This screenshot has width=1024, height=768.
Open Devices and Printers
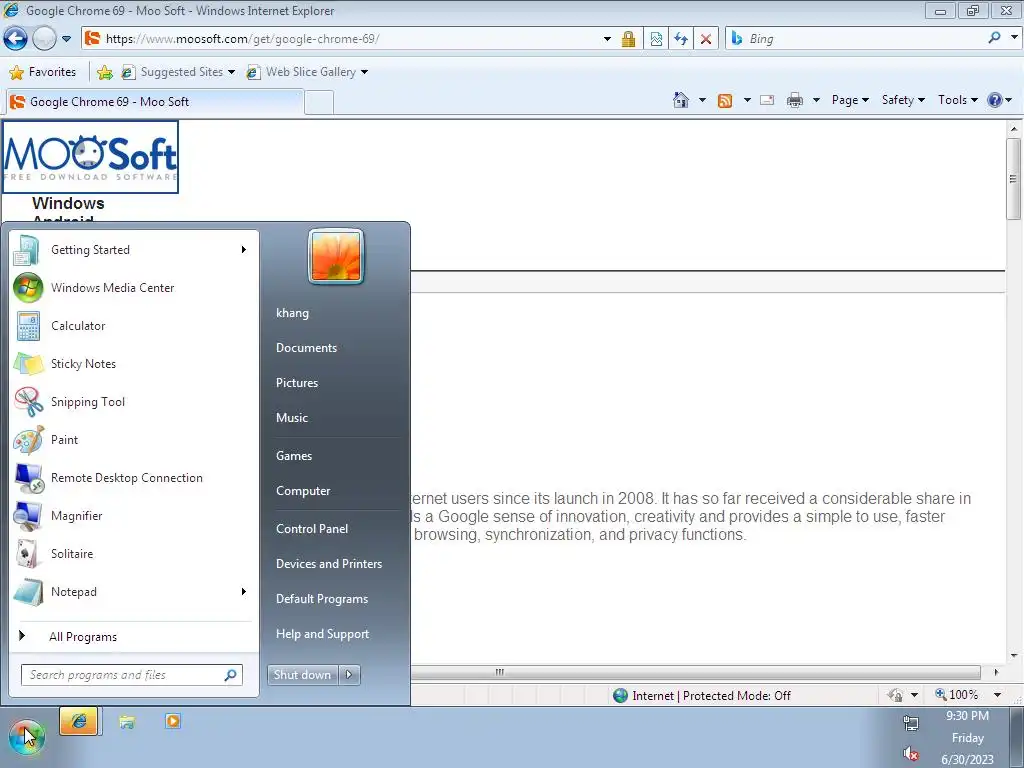(328, 564)
